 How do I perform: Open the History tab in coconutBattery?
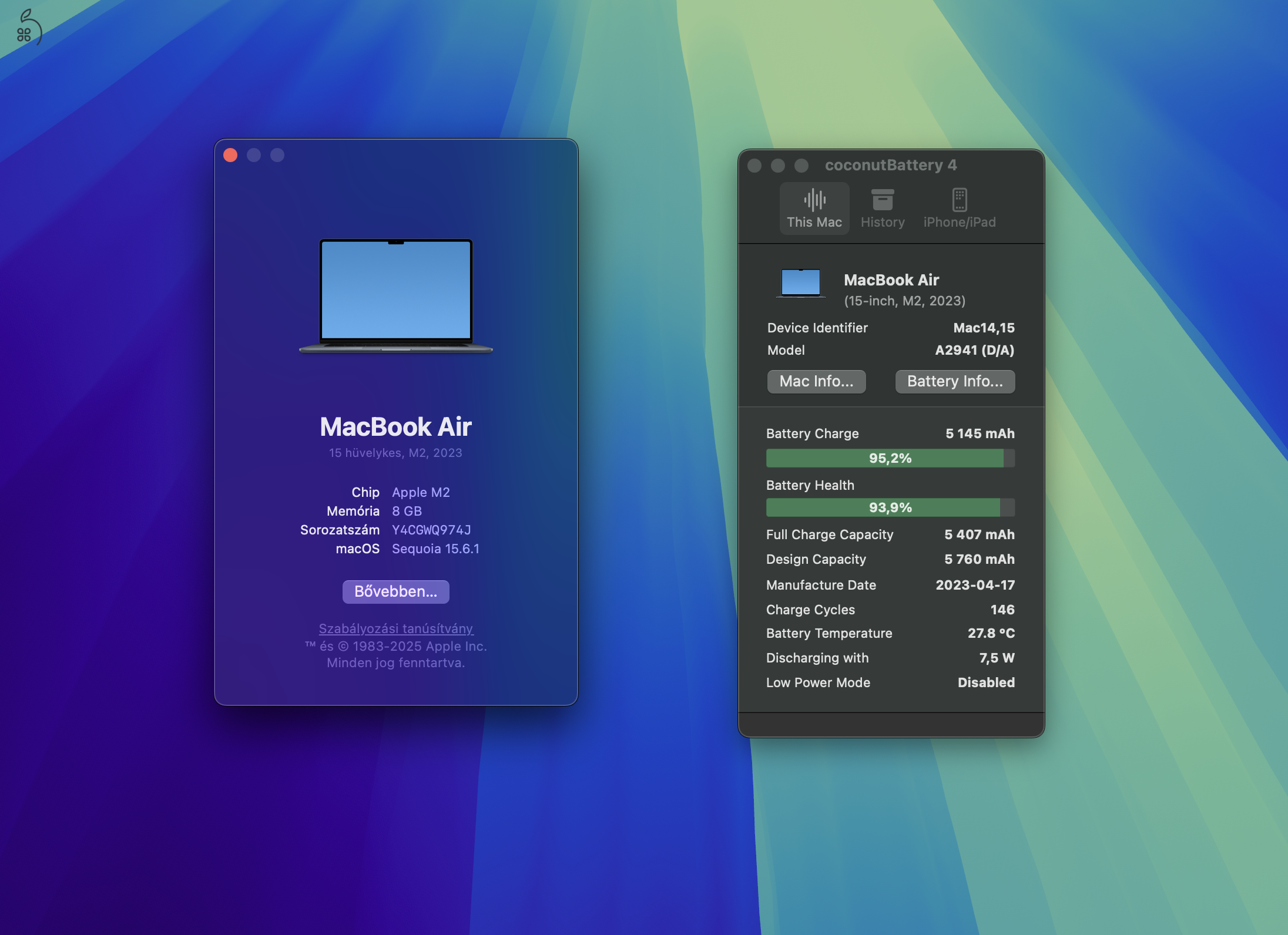(x=883, y=208)
